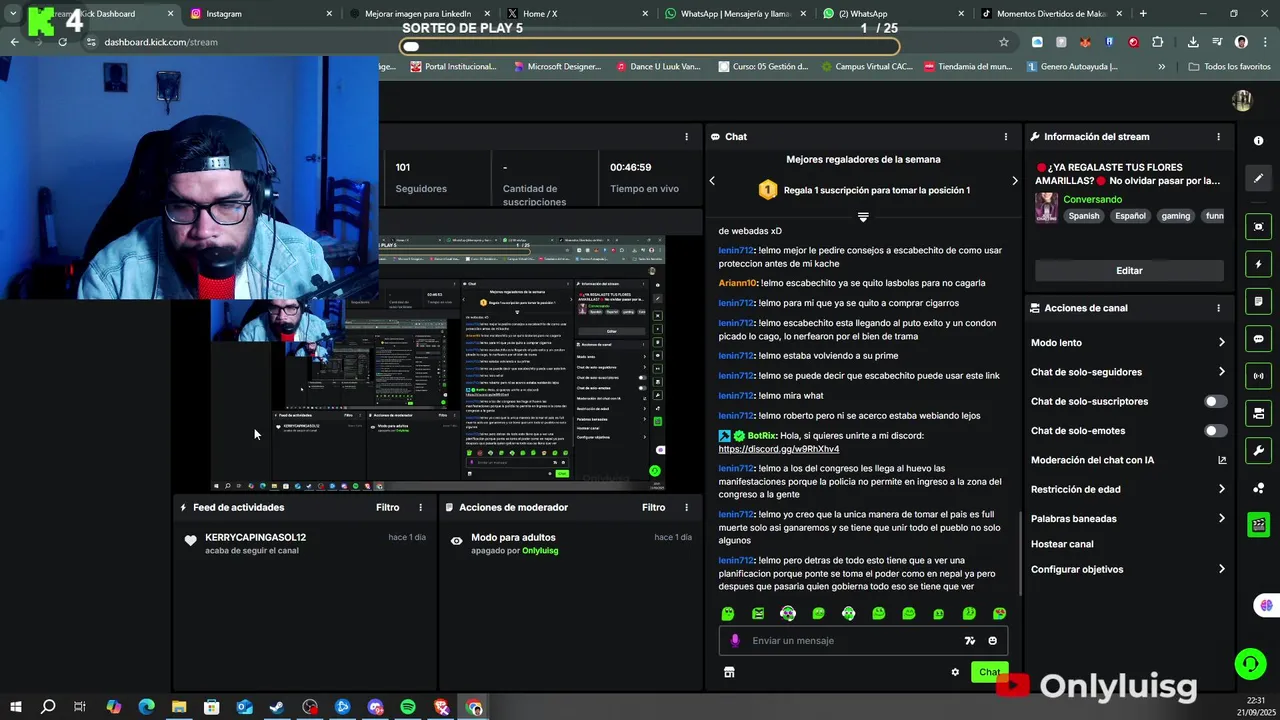Show next top gifters slide arrow
The image size is (1280, 720).
point(1014,181)
